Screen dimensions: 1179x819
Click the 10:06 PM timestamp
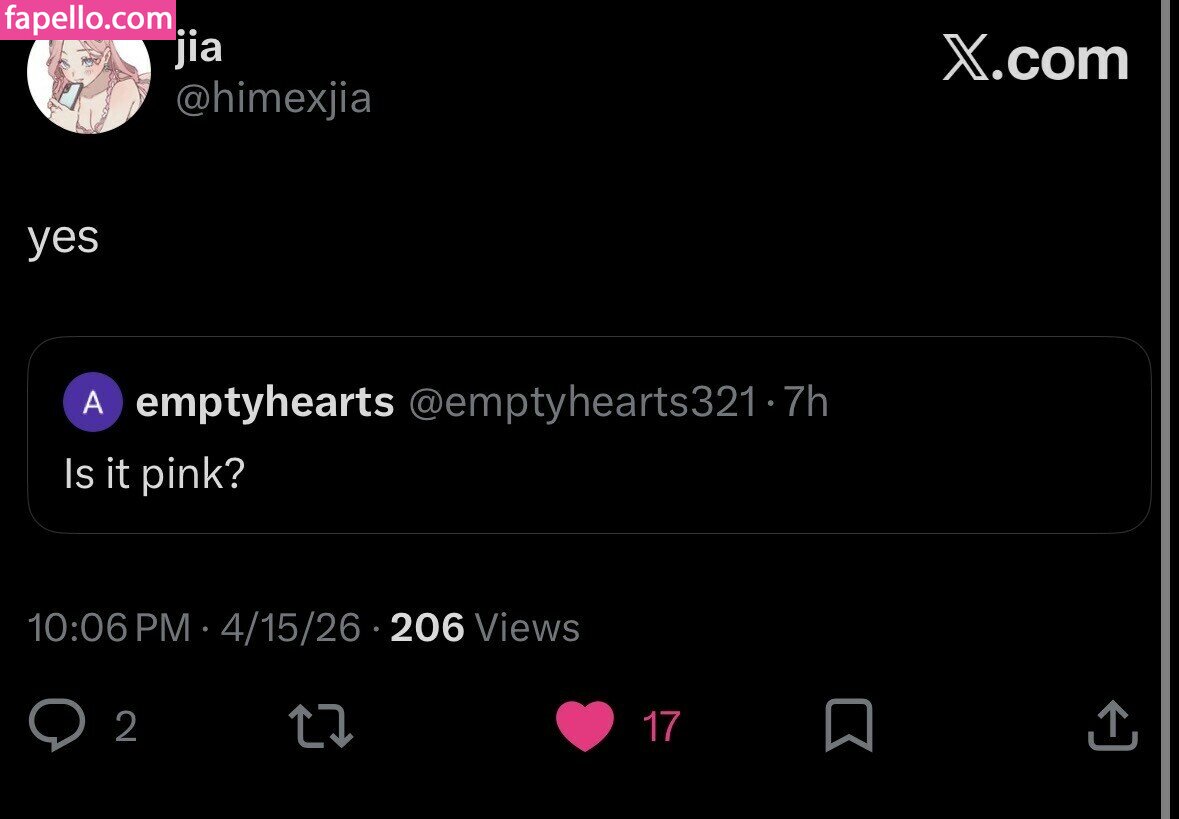pos(109,628)
